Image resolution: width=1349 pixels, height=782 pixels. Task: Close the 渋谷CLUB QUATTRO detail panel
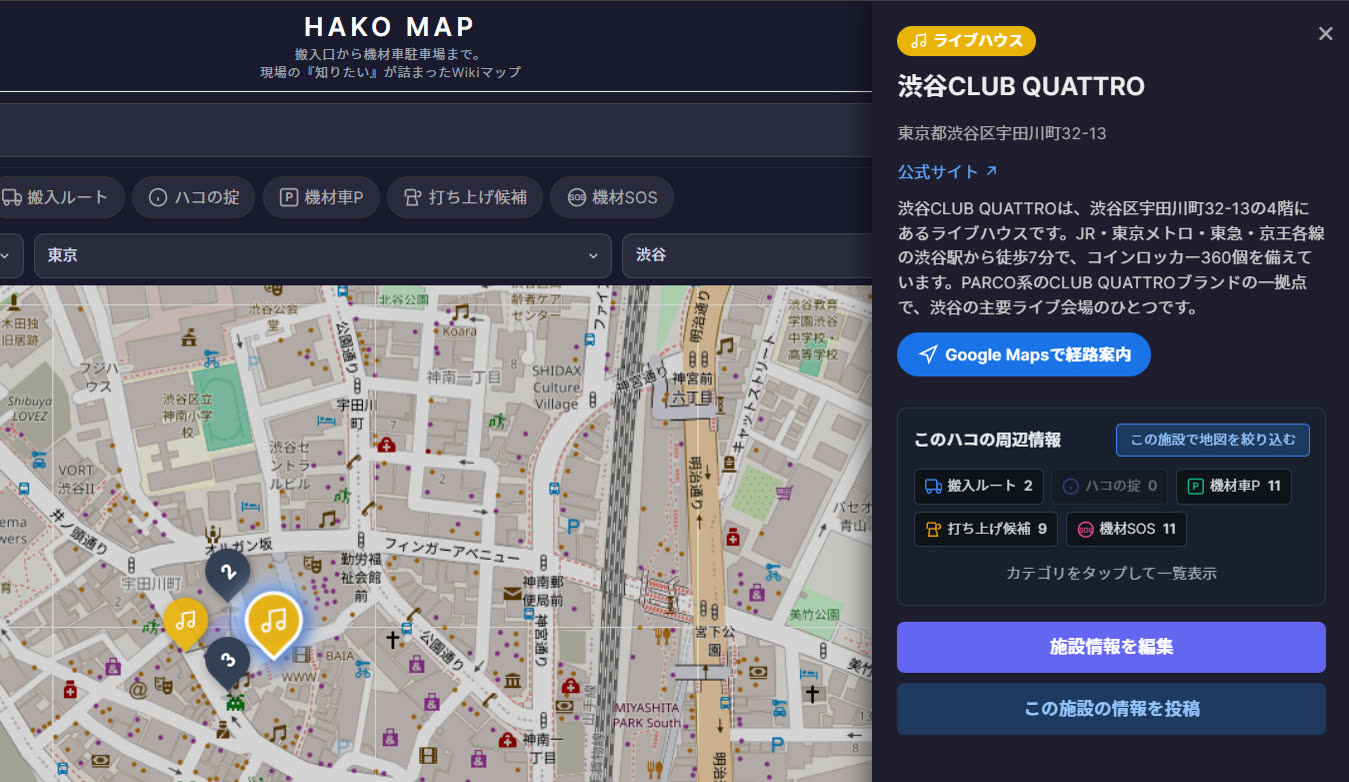1325,34
